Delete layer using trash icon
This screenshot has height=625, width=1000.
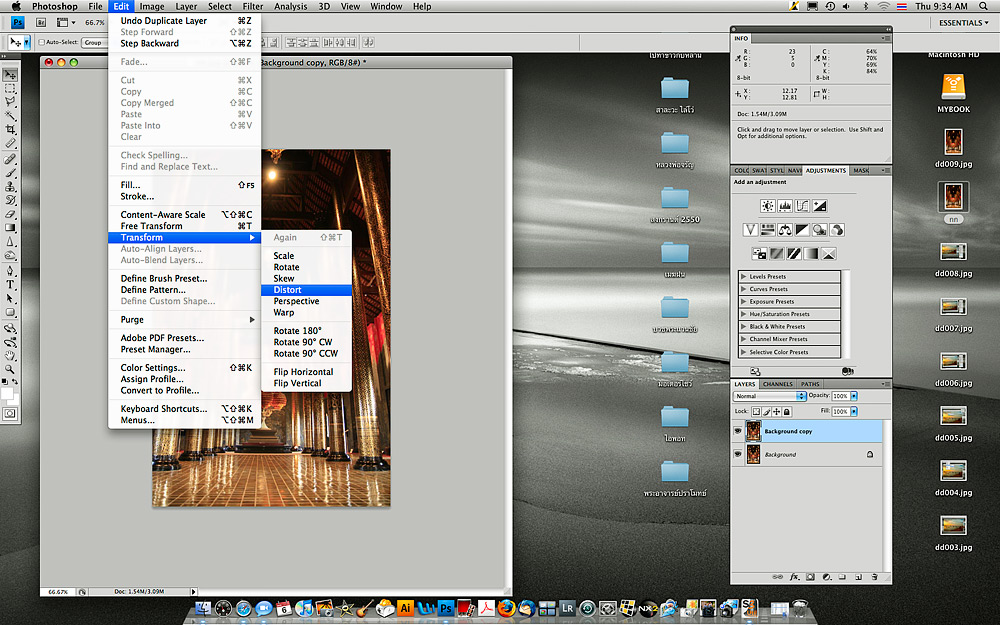[x=874, y=577]
